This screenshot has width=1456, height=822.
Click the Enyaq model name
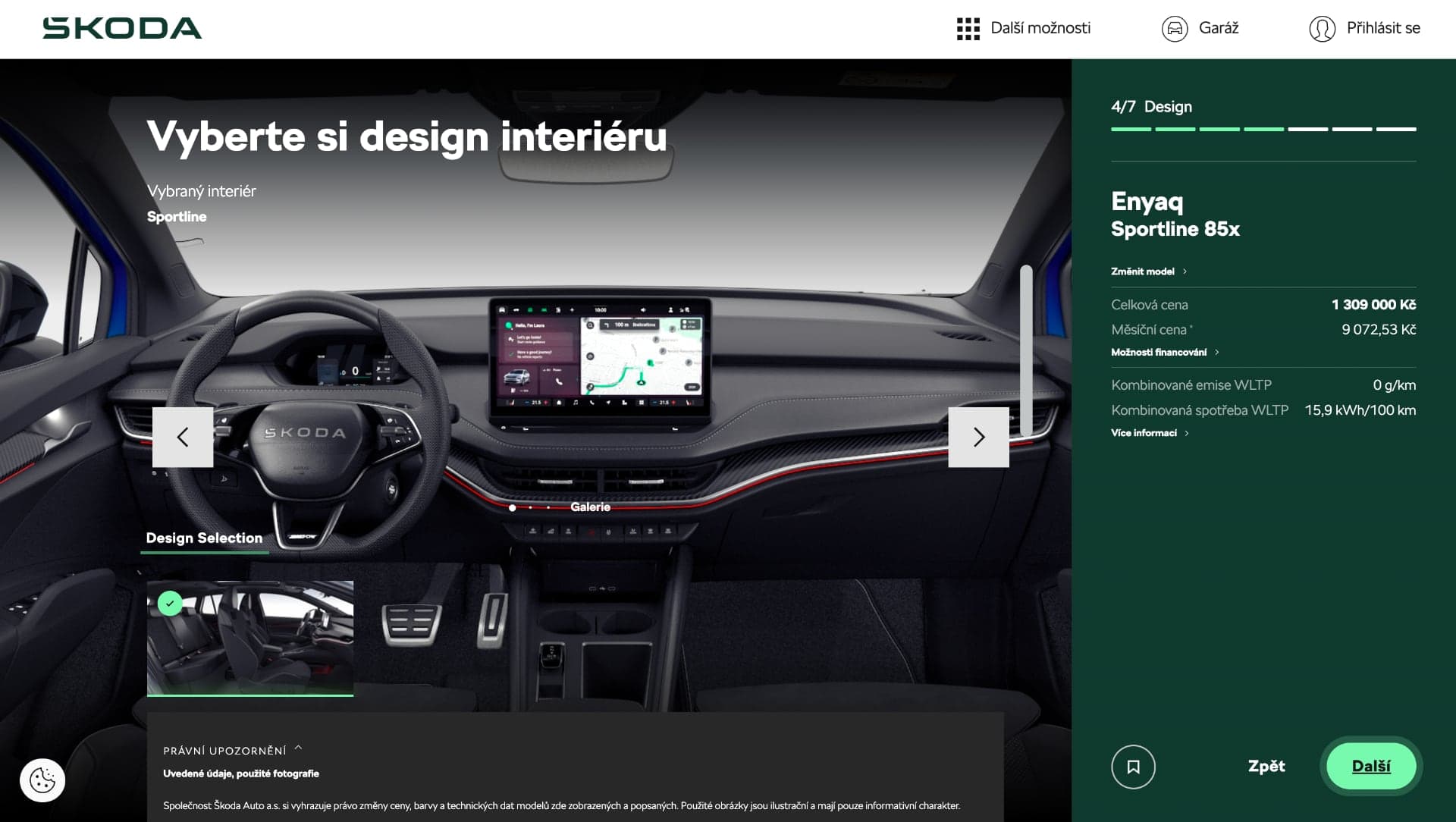click(1147, 202)
